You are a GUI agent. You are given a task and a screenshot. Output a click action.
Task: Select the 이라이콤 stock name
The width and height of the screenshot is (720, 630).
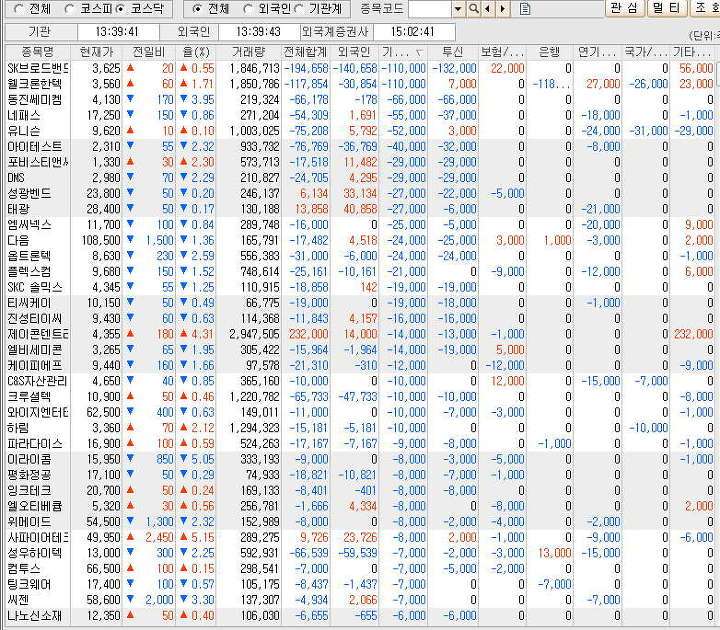[29, 459]
